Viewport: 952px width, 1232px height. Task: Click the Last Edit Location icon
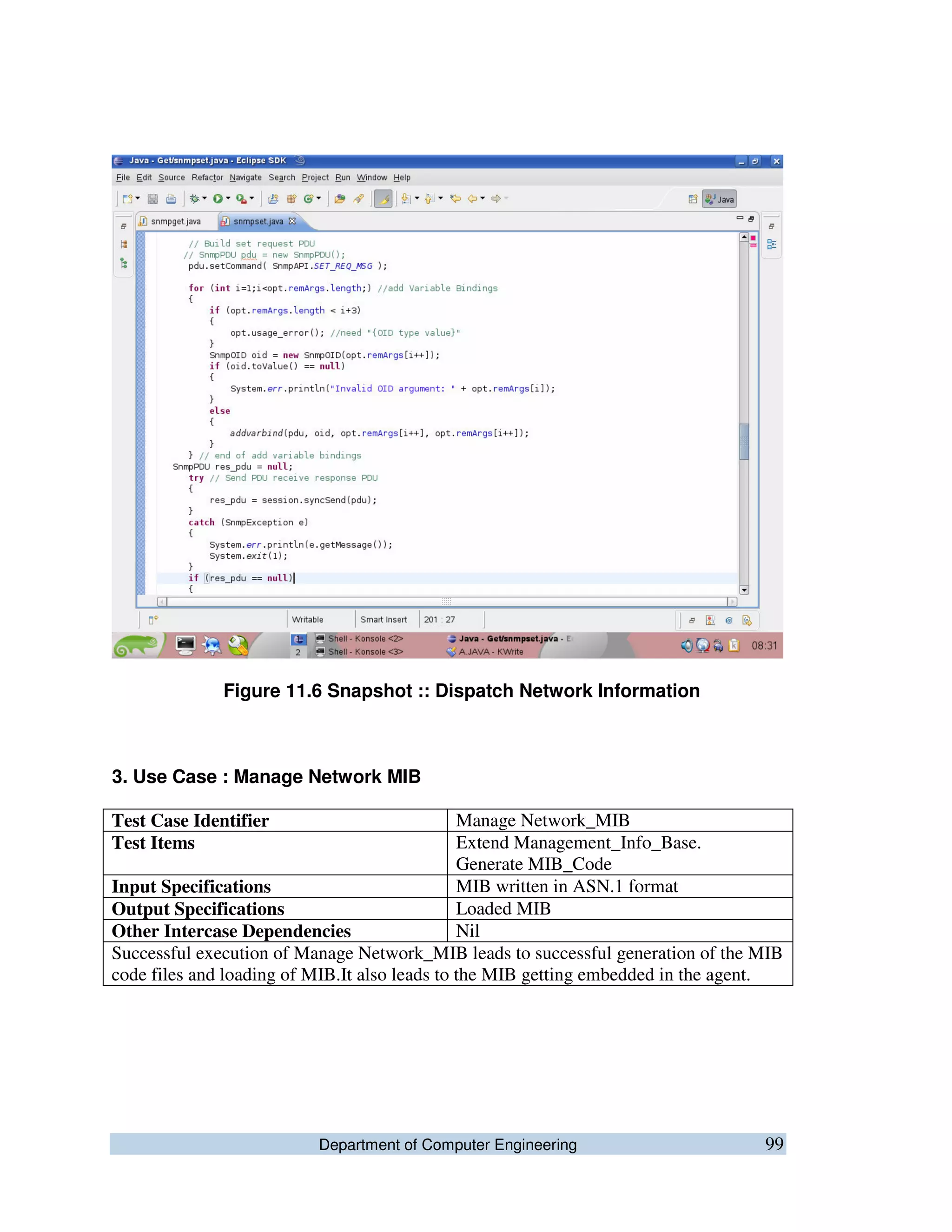click(x=455, y=199)
